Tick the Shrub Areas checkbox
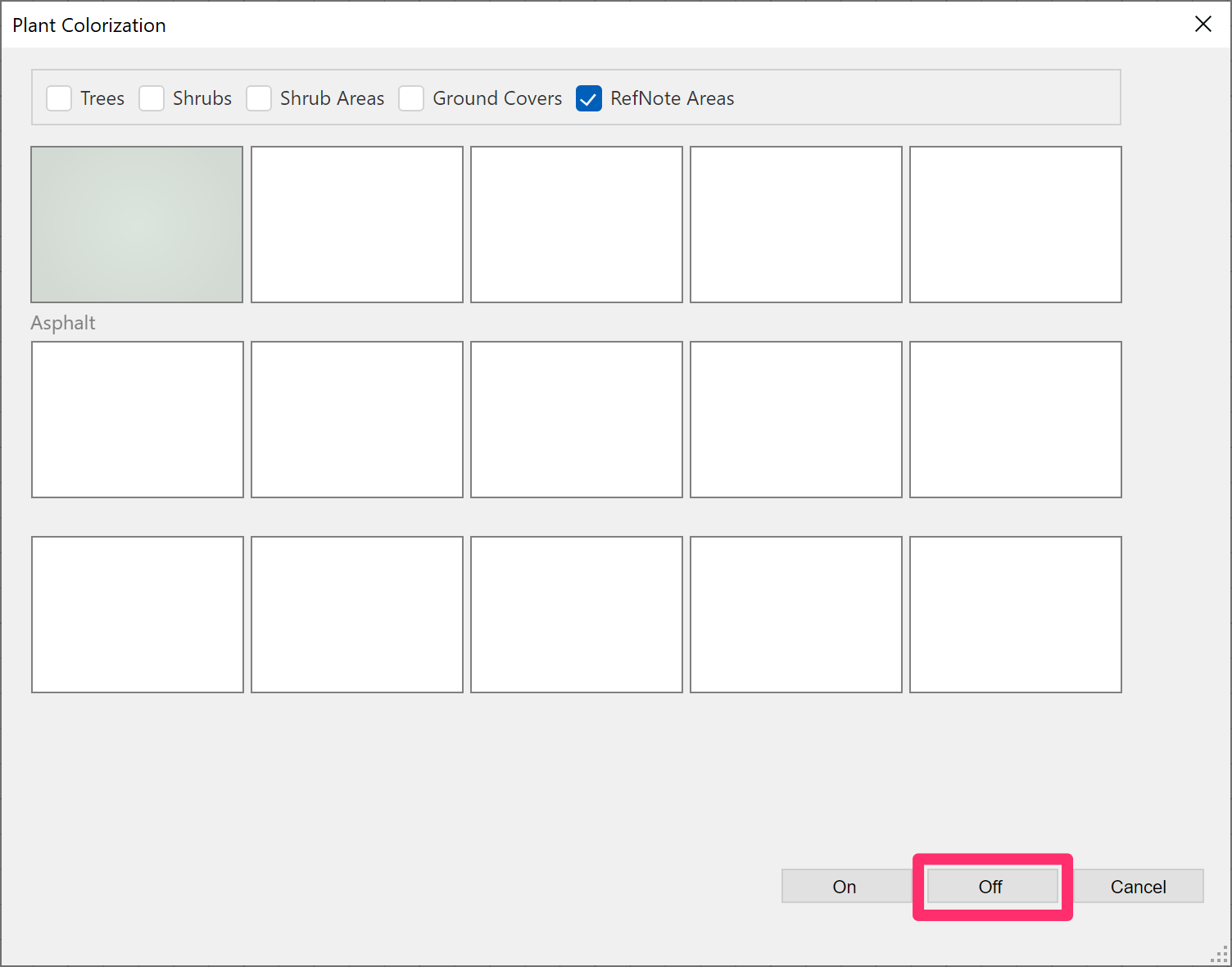Viewport: 1232px width, 967px height. coord(259,98)
